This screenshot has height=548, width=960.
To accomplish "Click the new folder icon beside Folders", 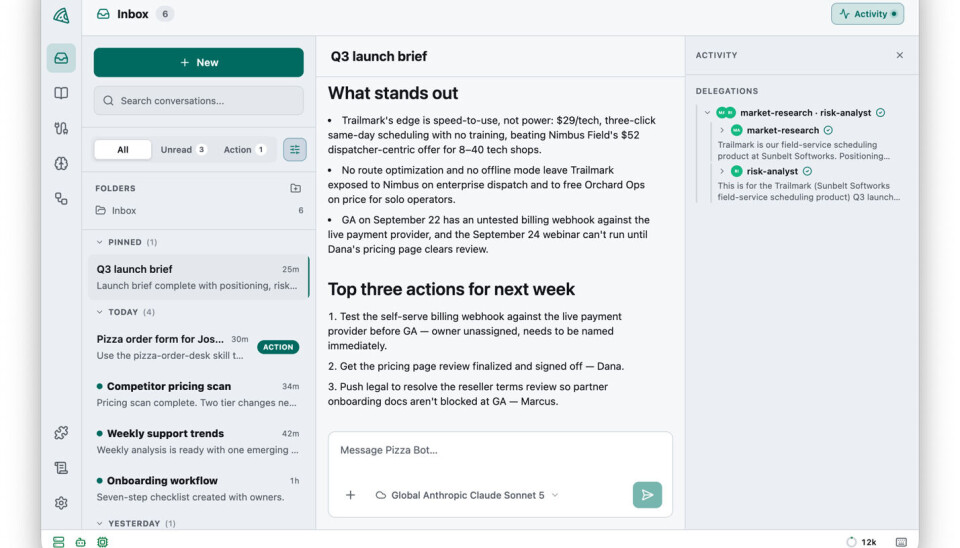I will pos(296,188).
